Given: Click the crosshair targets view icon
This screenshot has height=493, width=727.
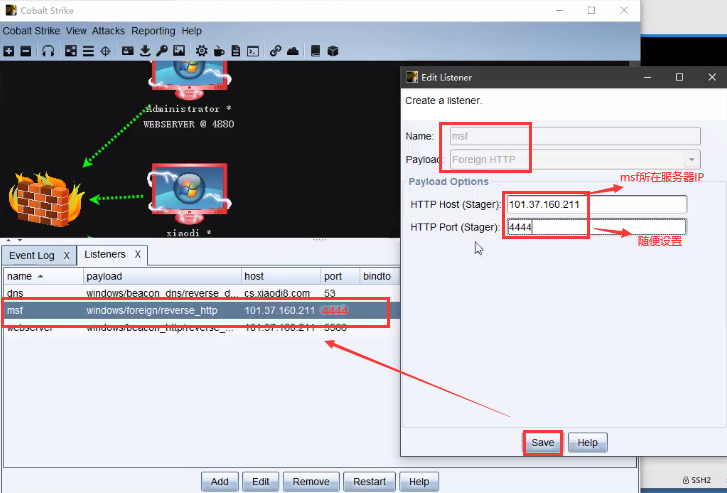Looking at the screenshot, I should 105,51.
